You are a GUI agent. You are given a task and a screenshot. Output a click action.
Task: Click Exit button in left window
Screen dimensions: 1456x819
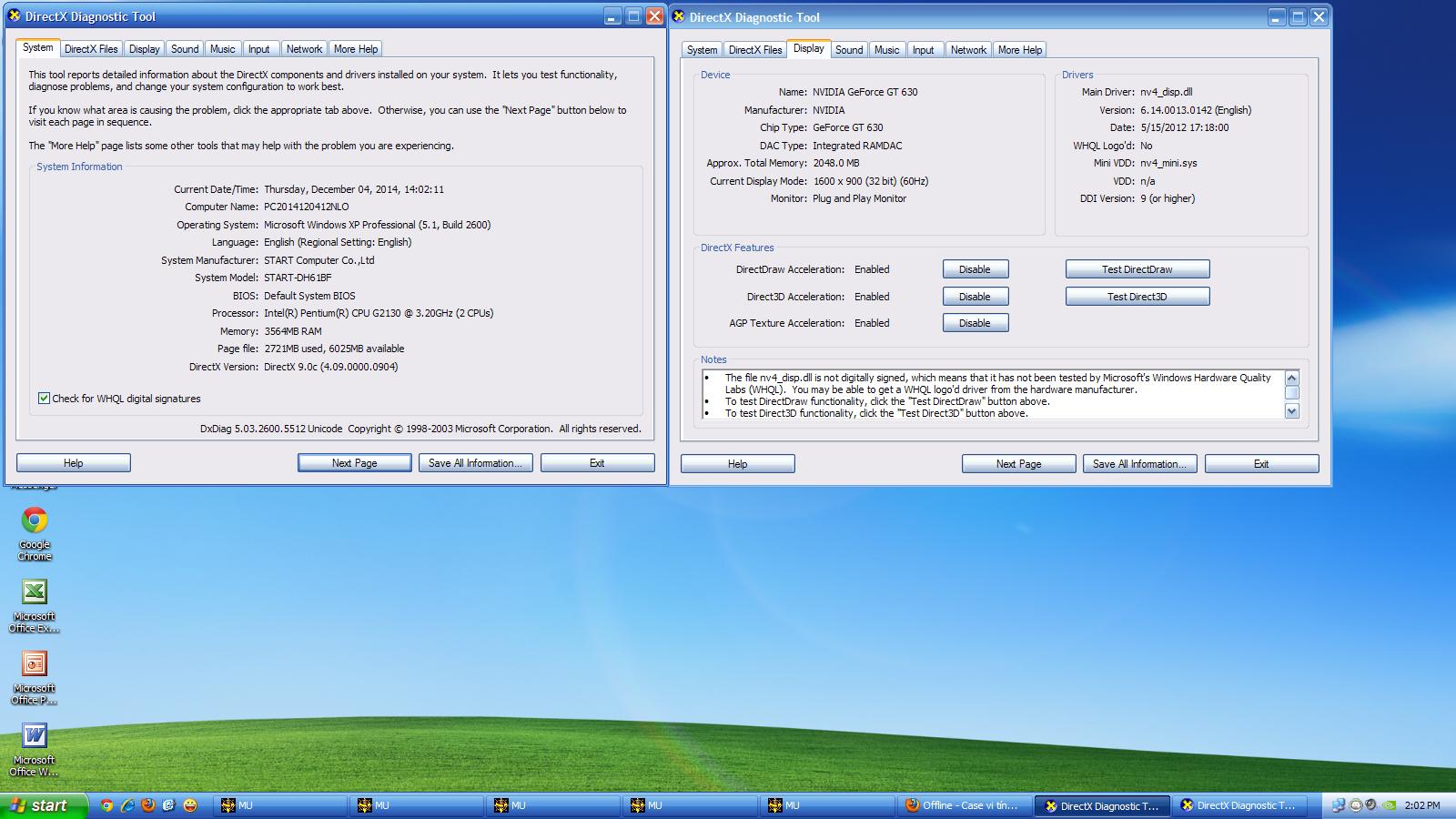coord(597,463)
